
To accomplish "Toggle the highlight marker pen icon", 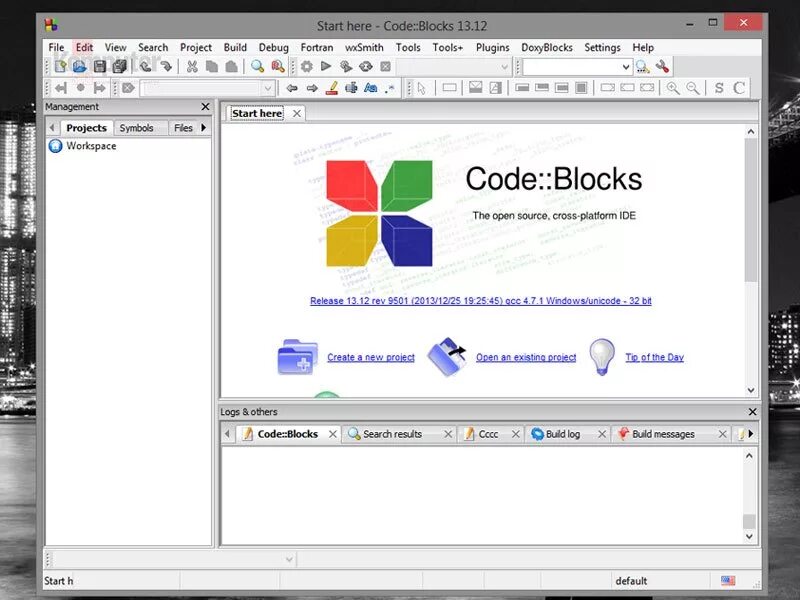I will click(x=332, y=88).
